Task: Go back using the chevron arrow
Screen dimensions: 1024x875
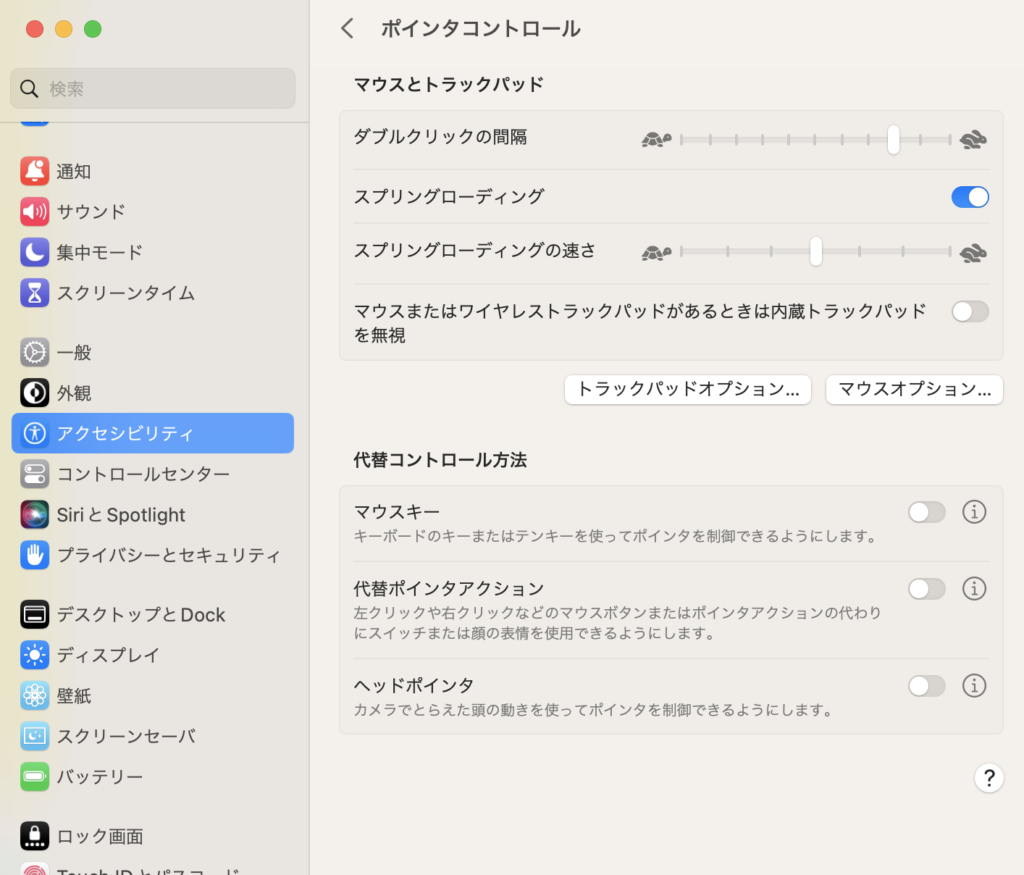Action: pyautogui.click(x=347, y=29)
